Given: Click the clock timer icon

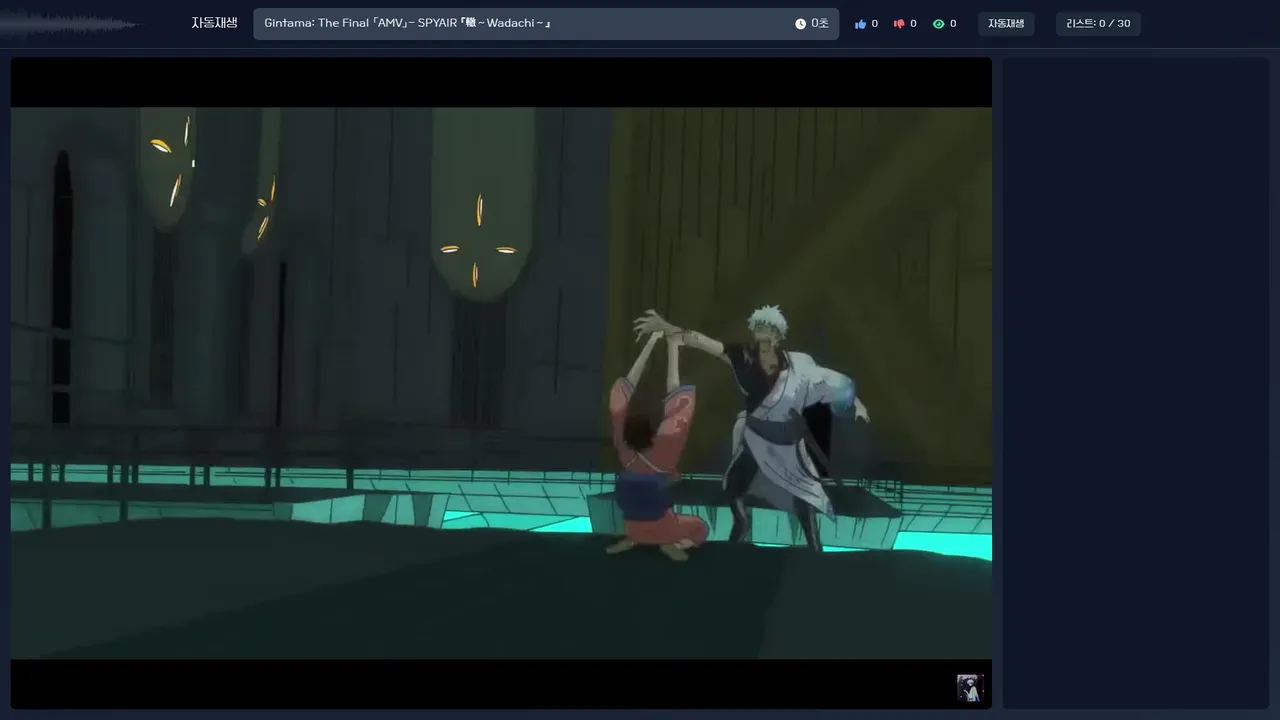Looking at the screenshot, I should point(800,24).
